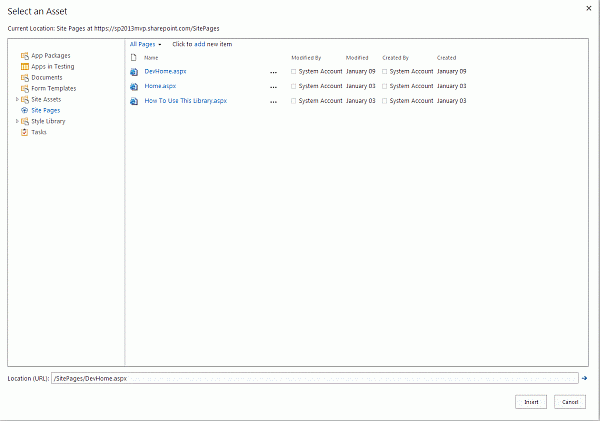Sort by the Name column header

[x=151, y=58]
